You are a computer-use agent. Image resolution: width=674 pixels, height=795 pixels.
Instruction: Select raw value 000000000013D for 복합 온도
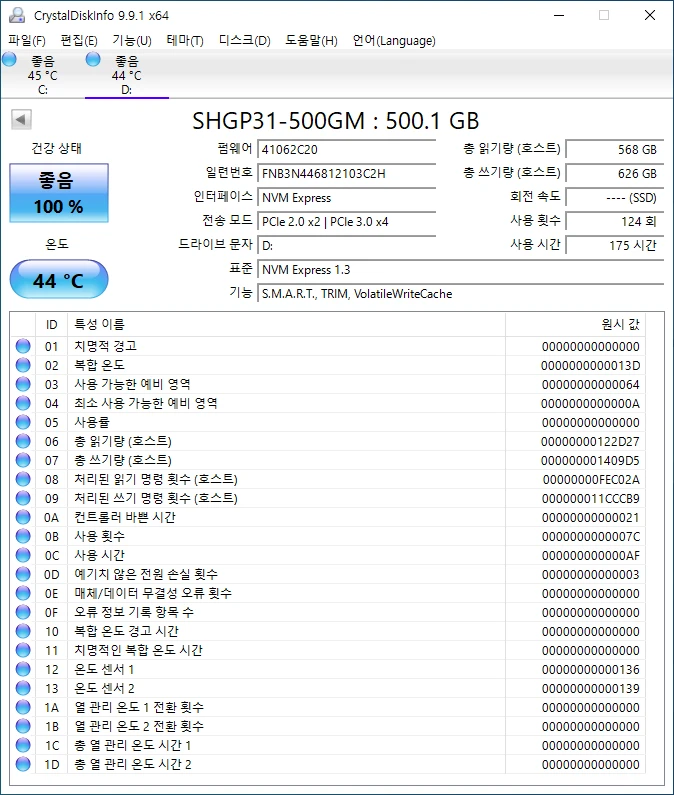590,366
